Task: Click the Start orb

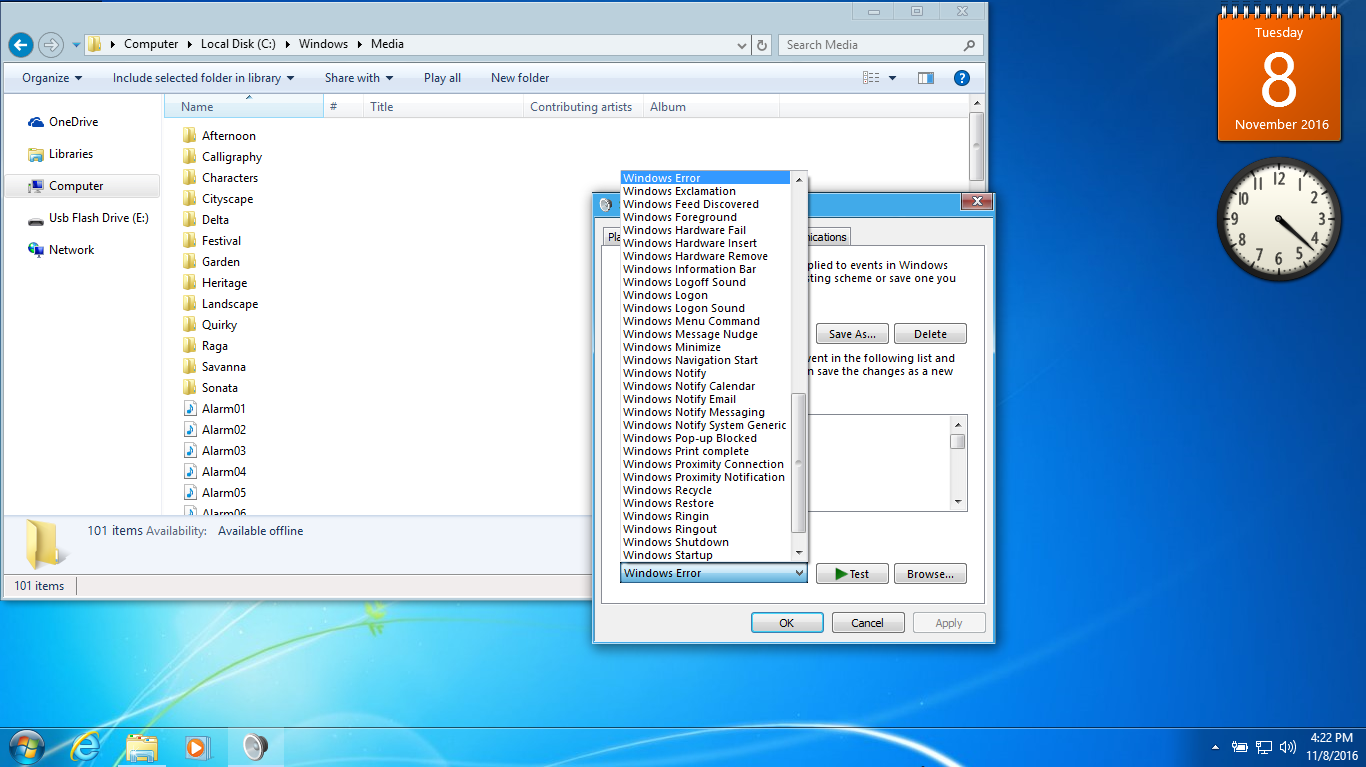Action: pos(25,746)
